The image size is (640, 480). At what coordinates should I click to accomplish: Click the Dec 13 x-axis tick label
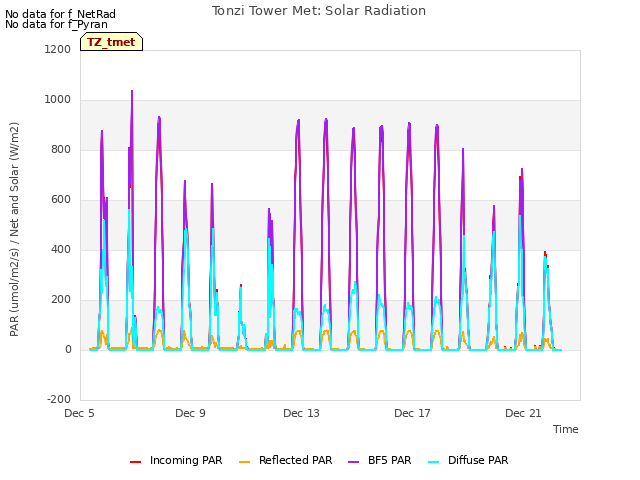(x=301, y=413)
